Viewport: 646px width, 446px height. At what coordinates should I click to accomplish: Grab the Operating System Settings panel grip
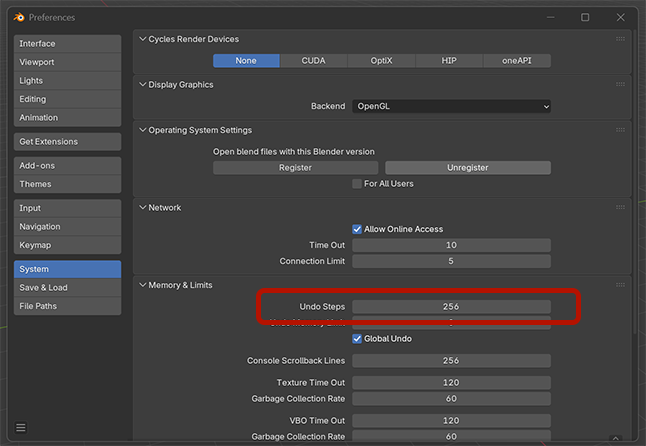620,130
